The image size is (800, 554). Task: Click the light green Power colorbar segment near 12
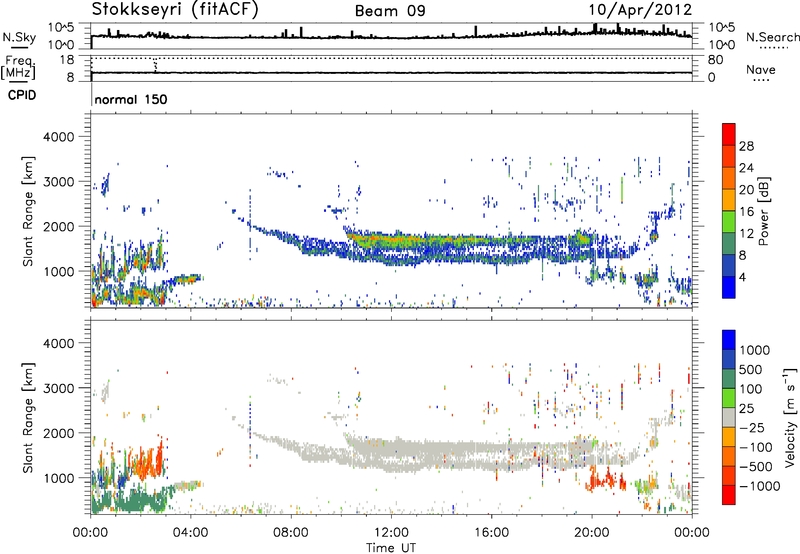point(729,221)
